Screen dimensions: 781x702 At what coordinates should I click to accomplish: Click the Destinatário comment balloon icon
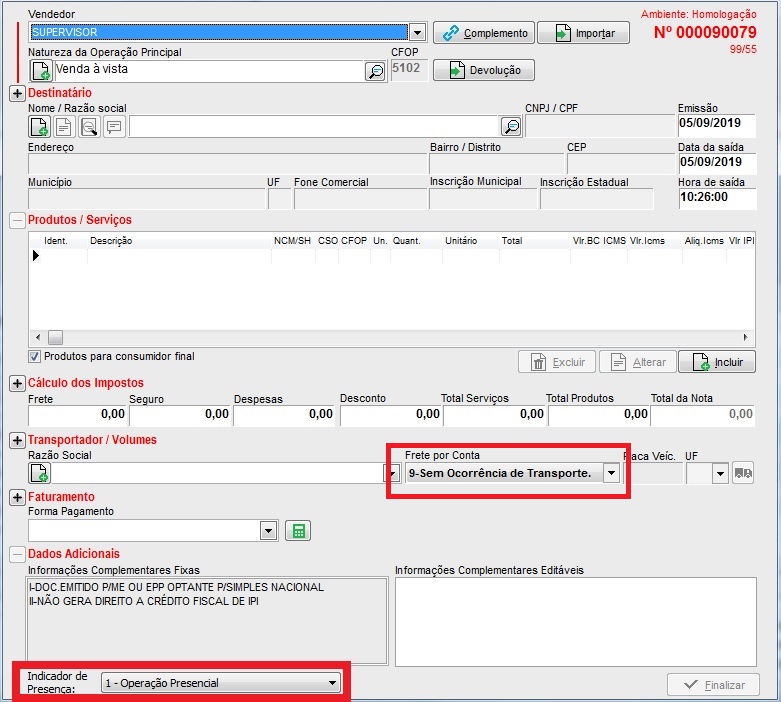[114, 126]
